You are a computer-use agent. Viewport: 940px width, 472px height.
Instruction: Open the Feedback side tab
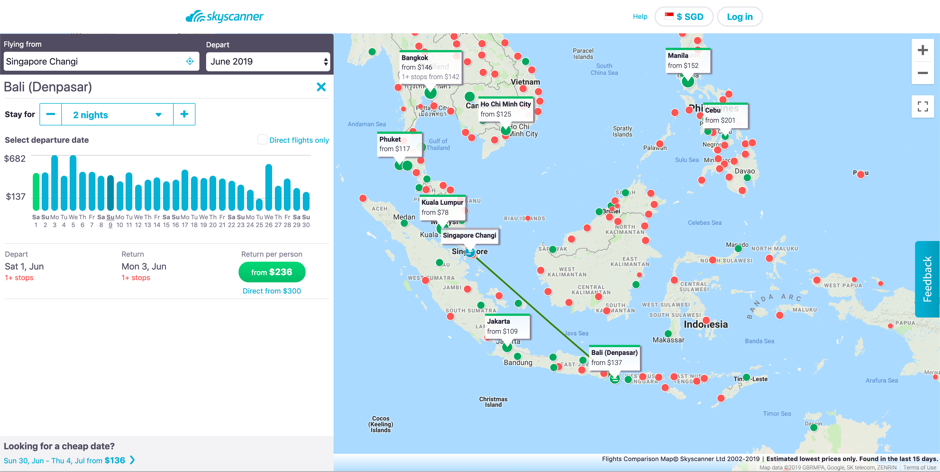tap(927, 279)
